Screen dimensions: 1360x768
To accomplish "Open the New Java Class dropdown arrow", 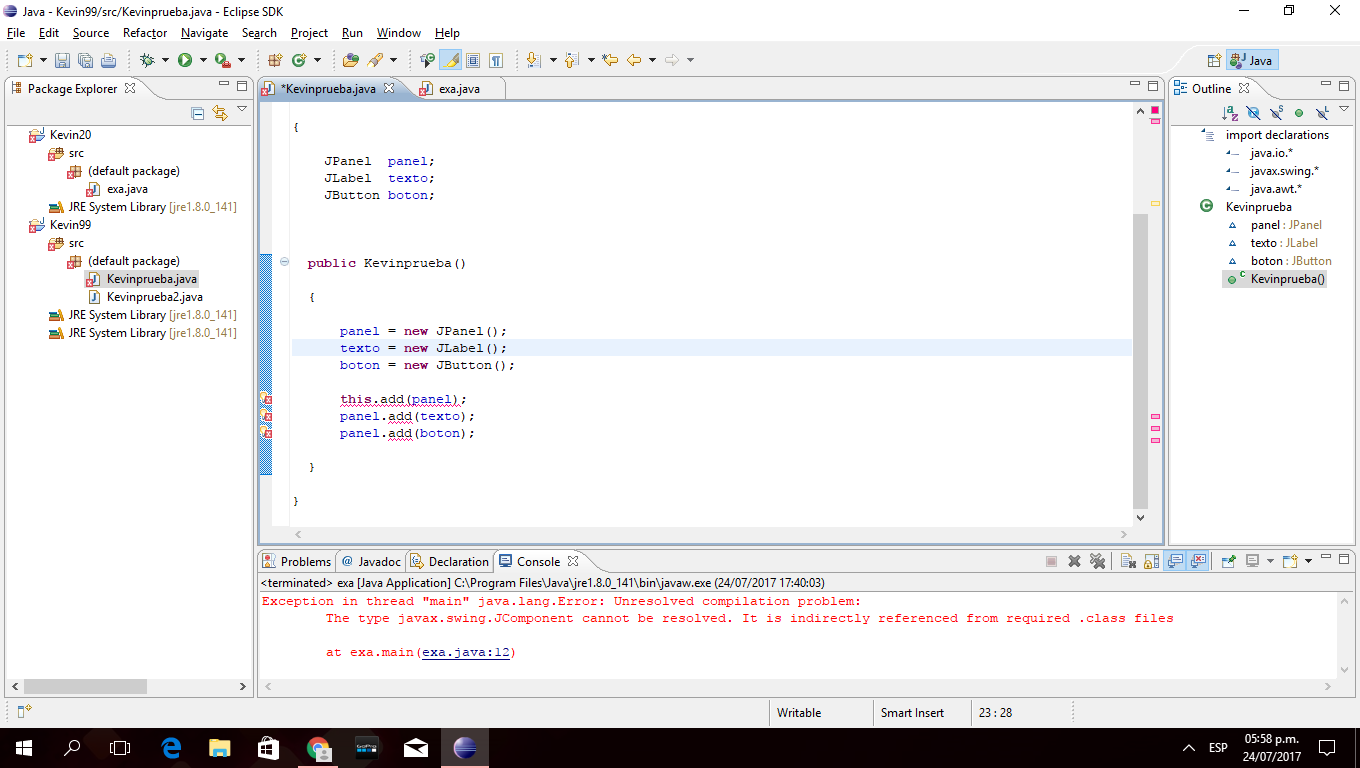I will click(x=317, y=60).
